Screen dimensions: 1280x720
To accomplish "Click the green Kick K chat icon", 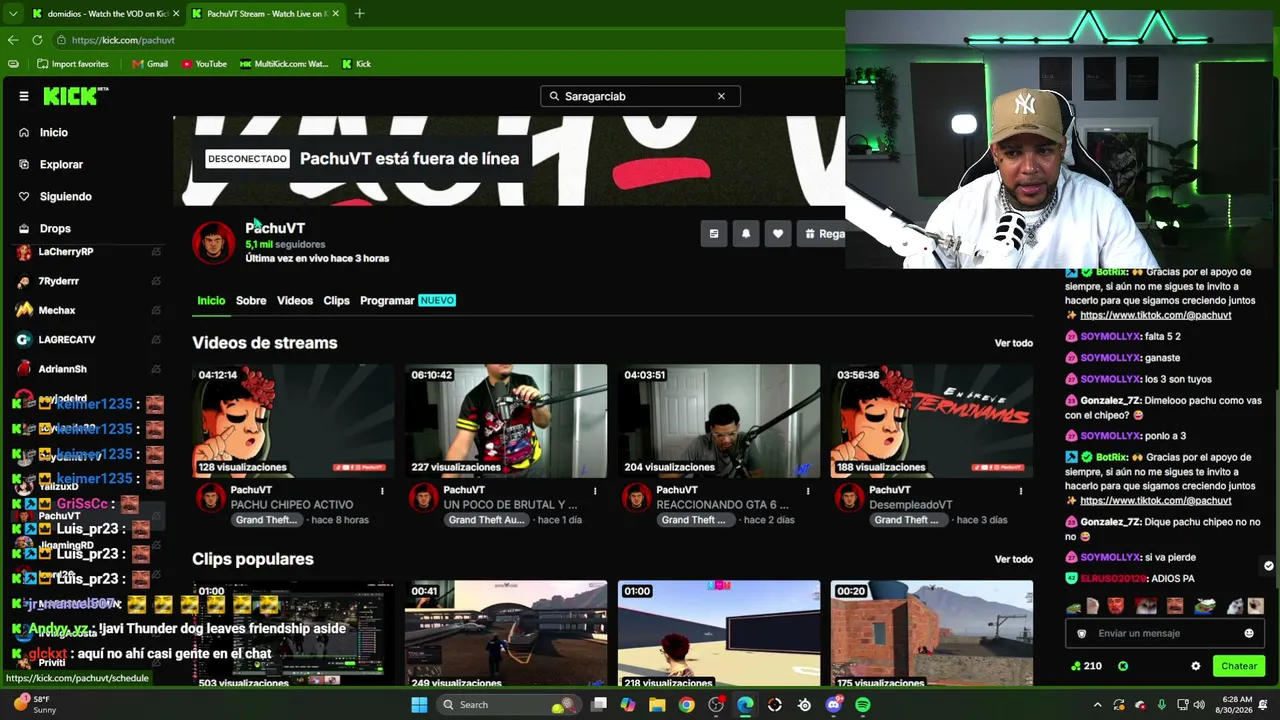I will [x=1123, y=666].
